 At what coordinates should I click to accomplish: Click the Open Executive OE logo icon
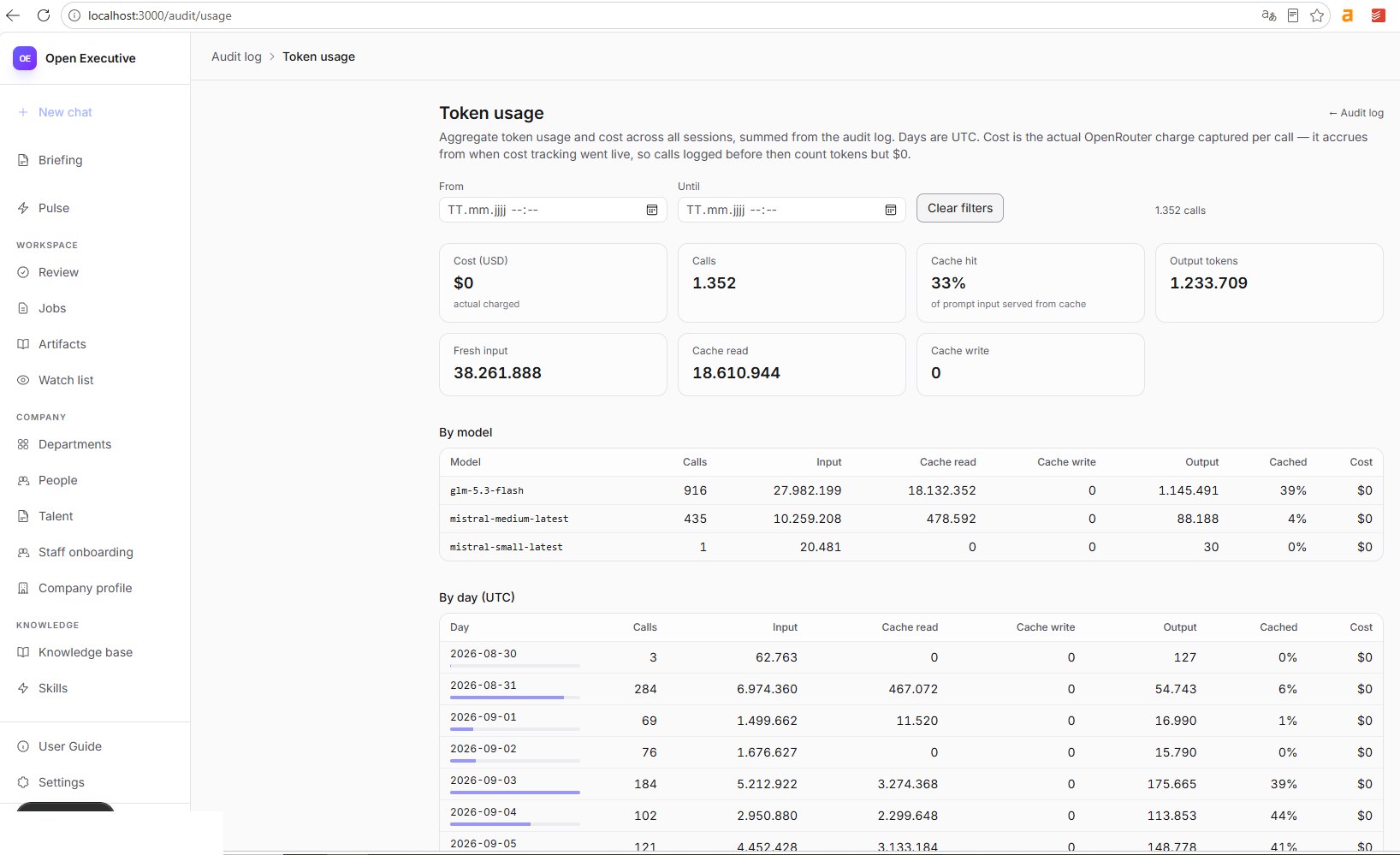[25, 58]
